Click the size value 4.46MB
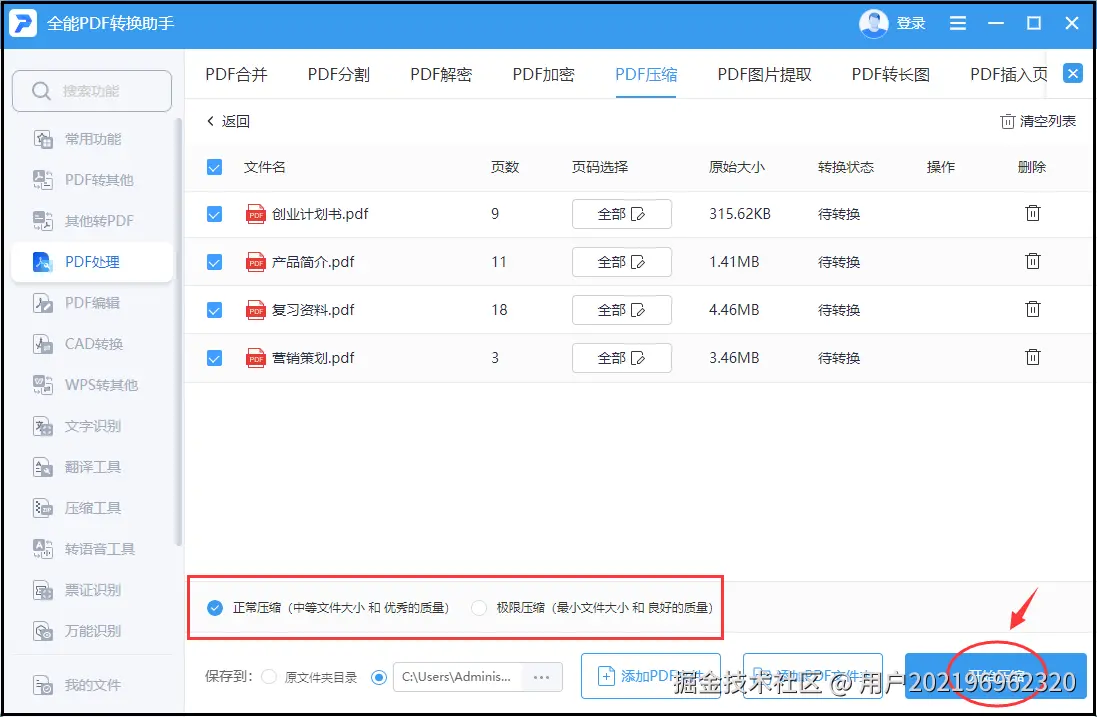 click(x=734, y=310)
